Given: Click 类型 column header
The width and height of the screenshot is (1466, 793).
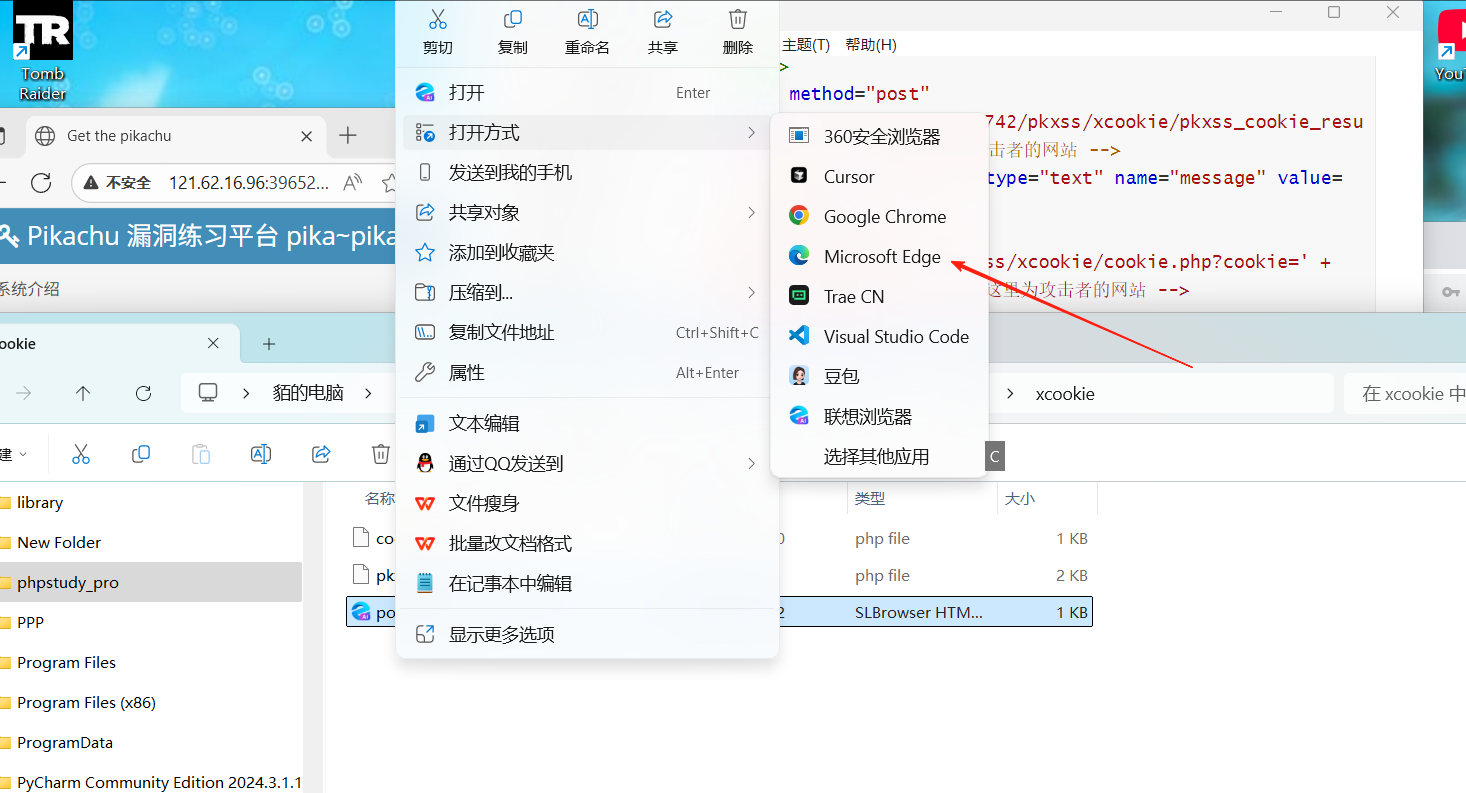Looking at the screenshot, I should (x=869, y=498).
